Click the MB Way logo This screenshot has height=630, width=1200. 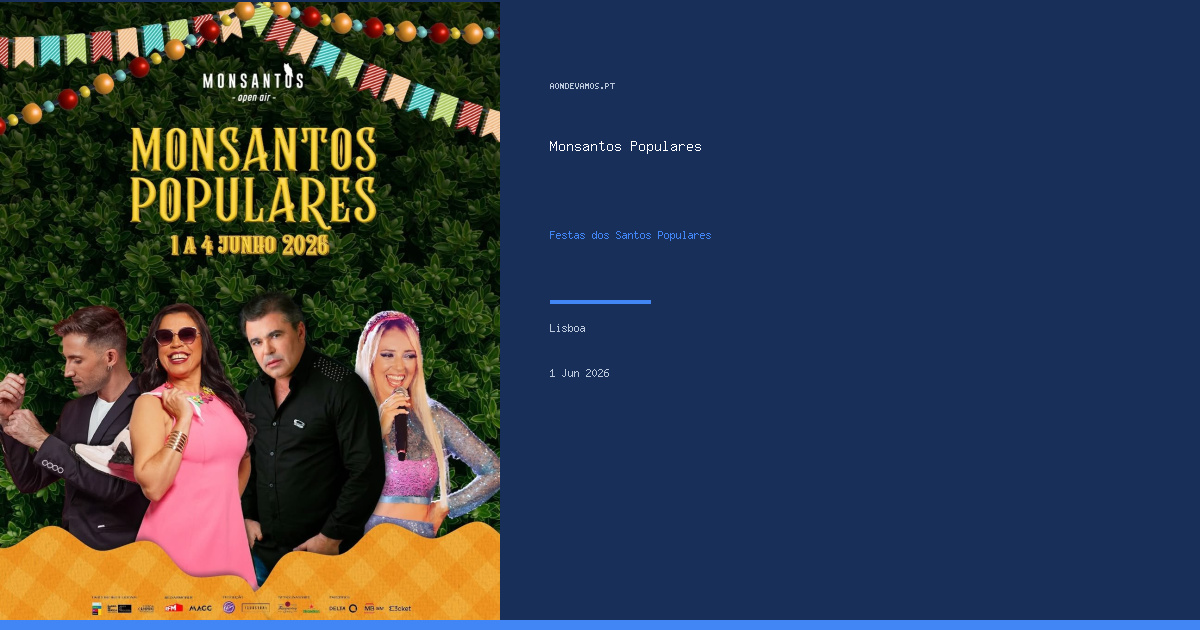point(373,608)
